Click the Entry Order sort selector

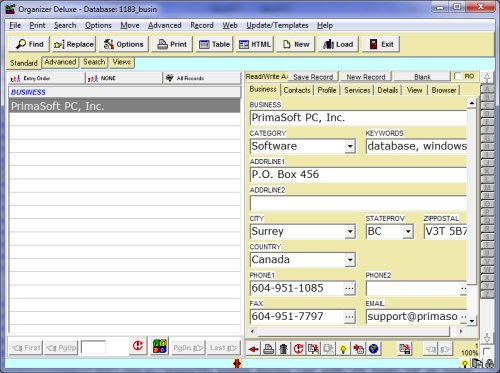coord(46,78)
